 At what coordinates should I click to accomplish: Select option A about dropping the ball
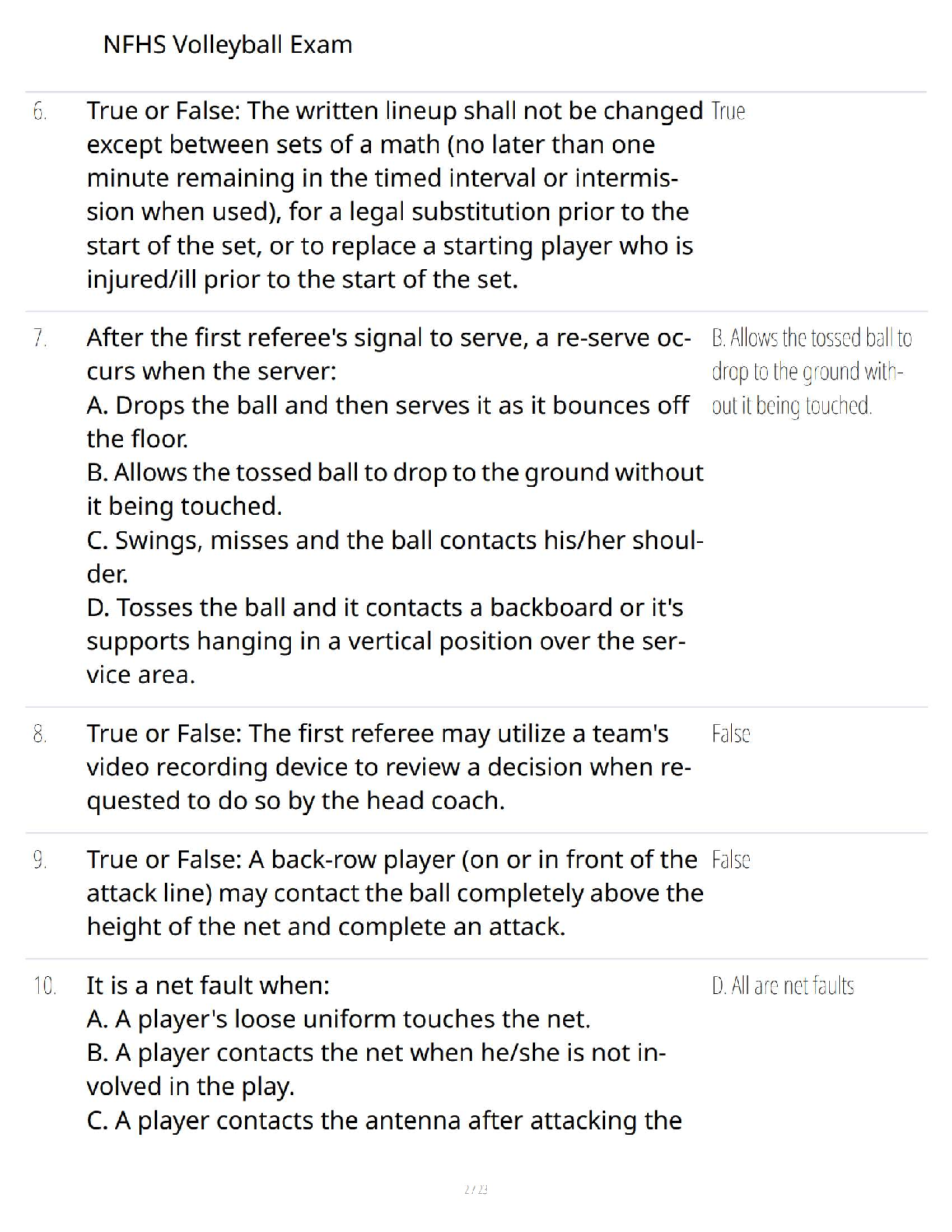click(387, 422)
